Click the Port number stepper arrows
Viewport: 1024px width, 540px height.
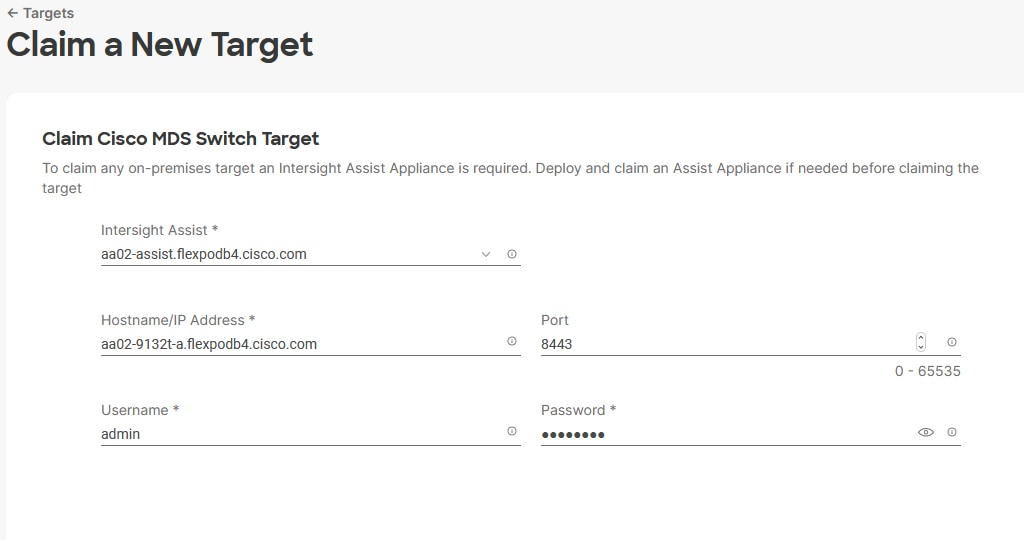[921, 342]
